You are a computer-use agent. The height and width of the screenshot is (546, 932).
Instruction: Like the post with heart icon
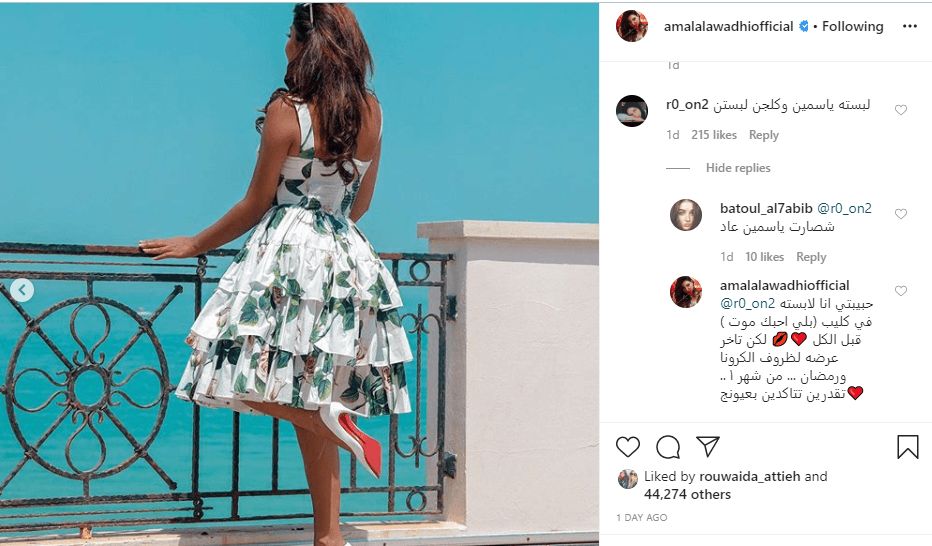628,446
